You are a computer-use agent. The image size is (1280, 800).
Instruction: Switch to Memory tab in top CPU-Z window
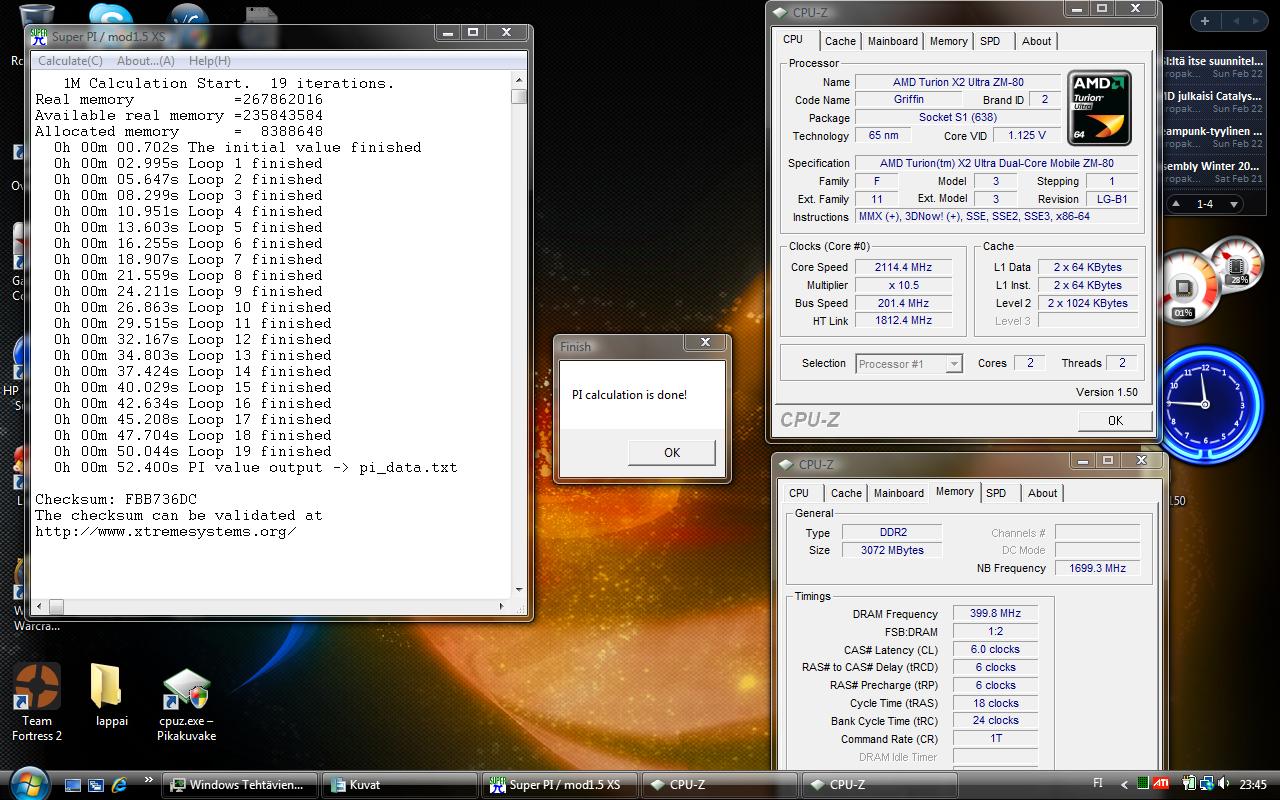click(x=948, y=41)
